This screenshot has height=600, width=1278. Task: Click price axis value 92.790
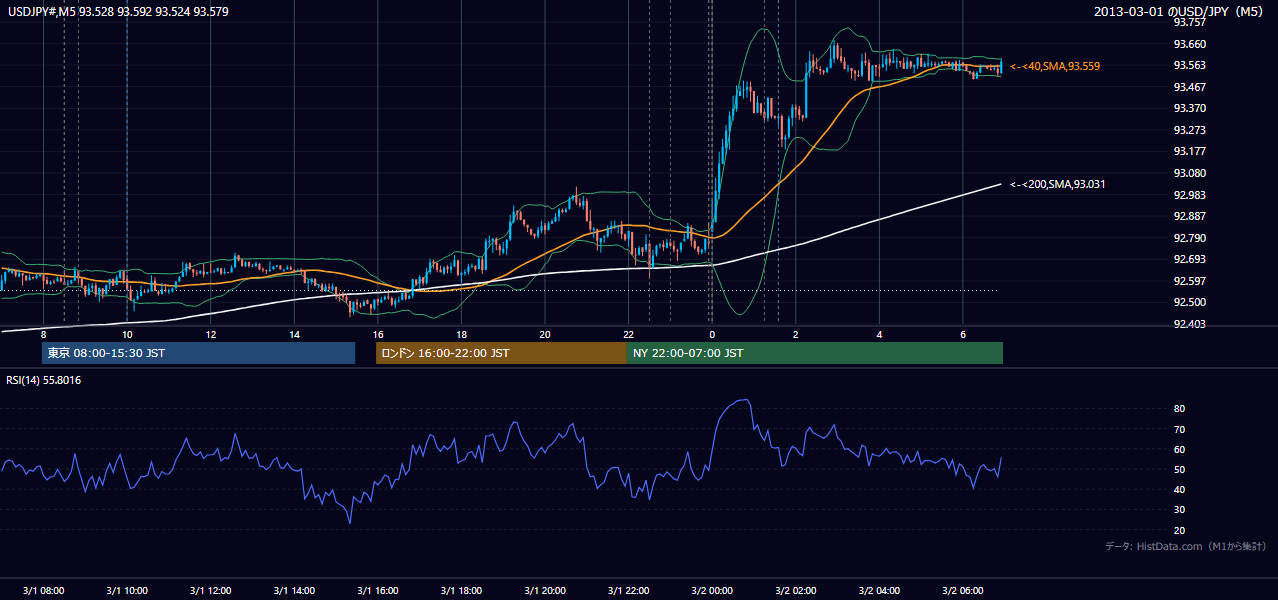1189,238
